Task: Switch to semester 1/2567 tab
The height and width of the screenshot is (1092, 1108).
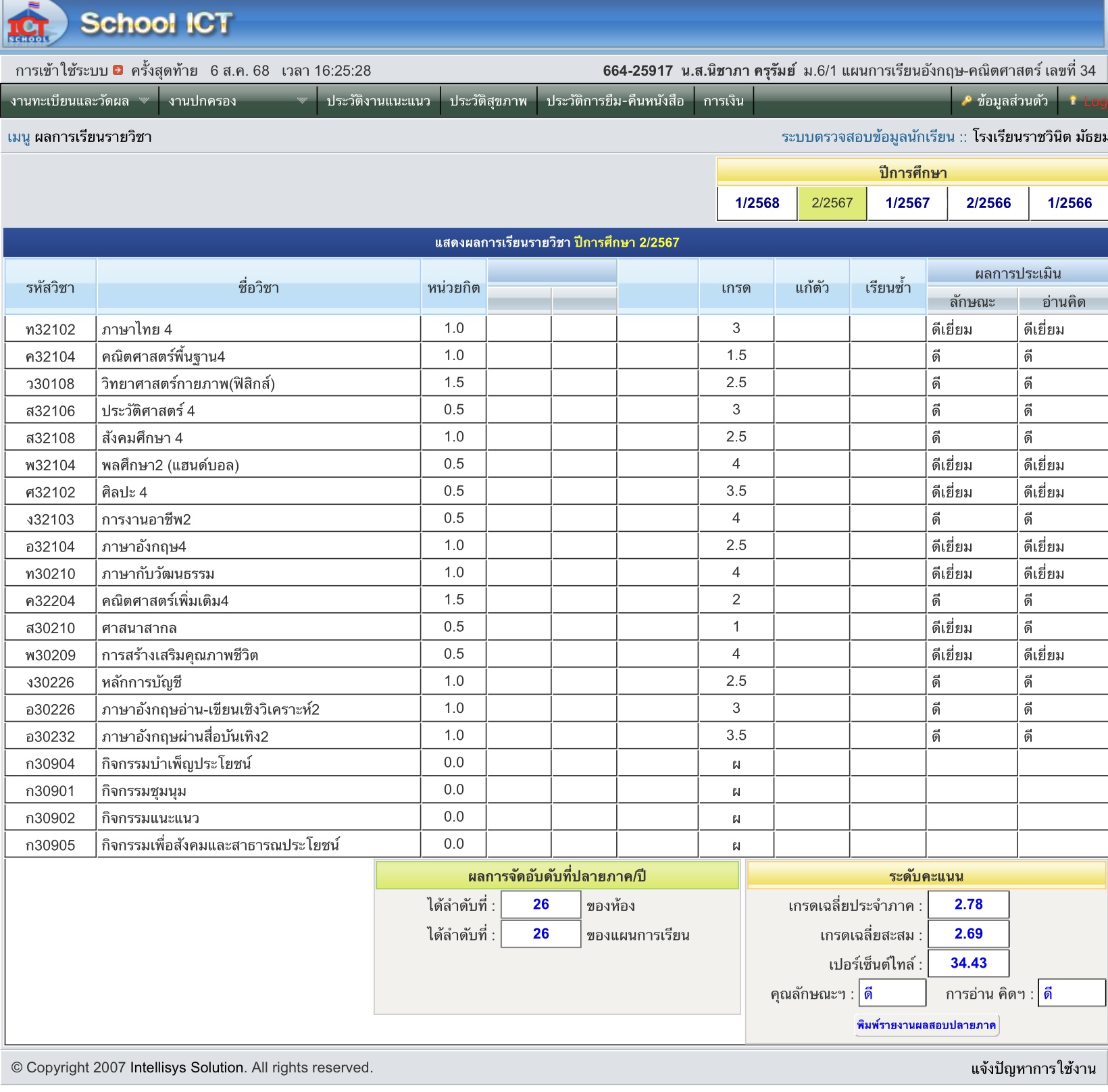Action: click(x=907, y=203)
